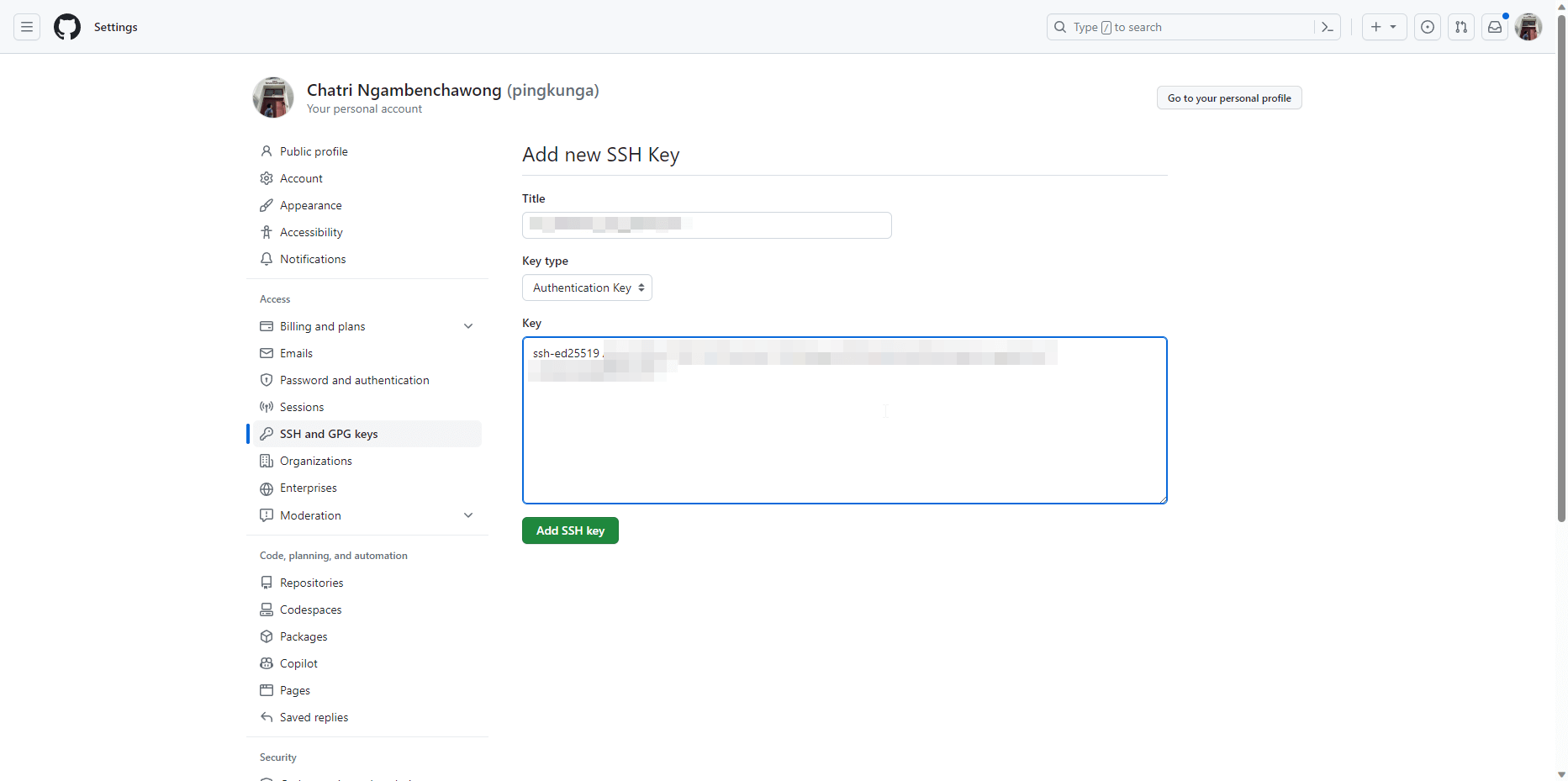Click the Saved replies arrow icon
The height and width of the screenshot is (781, 1568).
(x=267, y=717)
